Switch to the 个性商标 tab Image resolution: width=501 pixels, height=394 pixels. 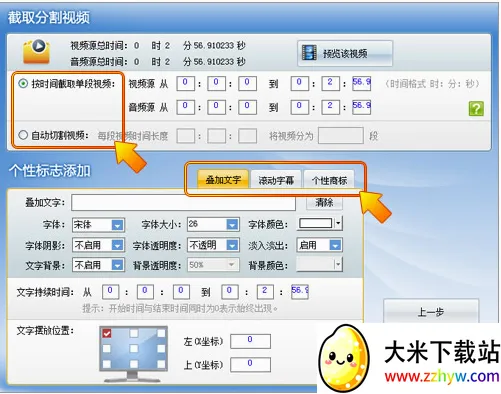pos(329,180)
